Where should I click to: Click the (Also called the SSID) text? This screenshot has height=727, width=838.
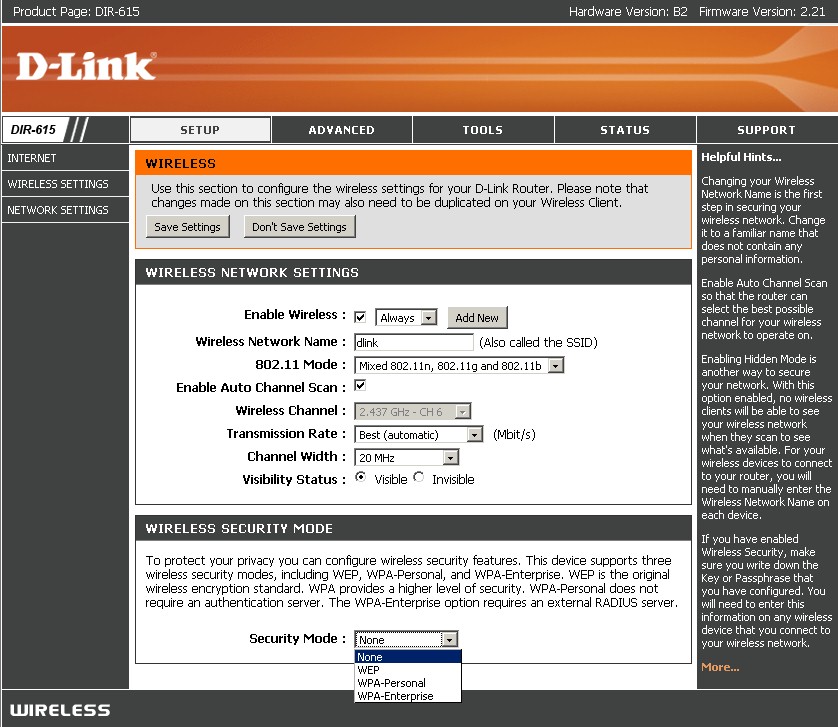tap(538, 343)
